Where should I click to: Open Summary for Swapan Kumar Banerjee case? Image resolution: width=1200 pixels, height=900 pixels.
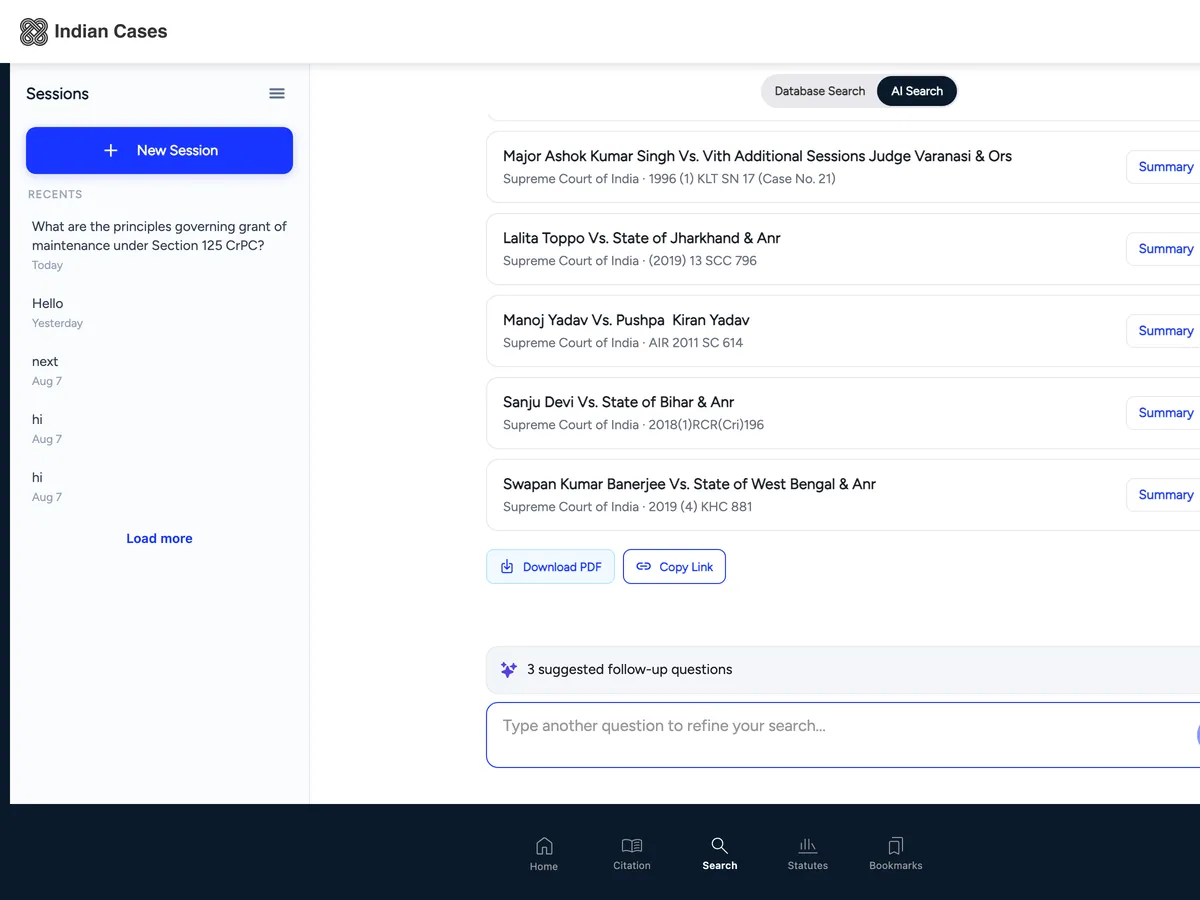1165,495
